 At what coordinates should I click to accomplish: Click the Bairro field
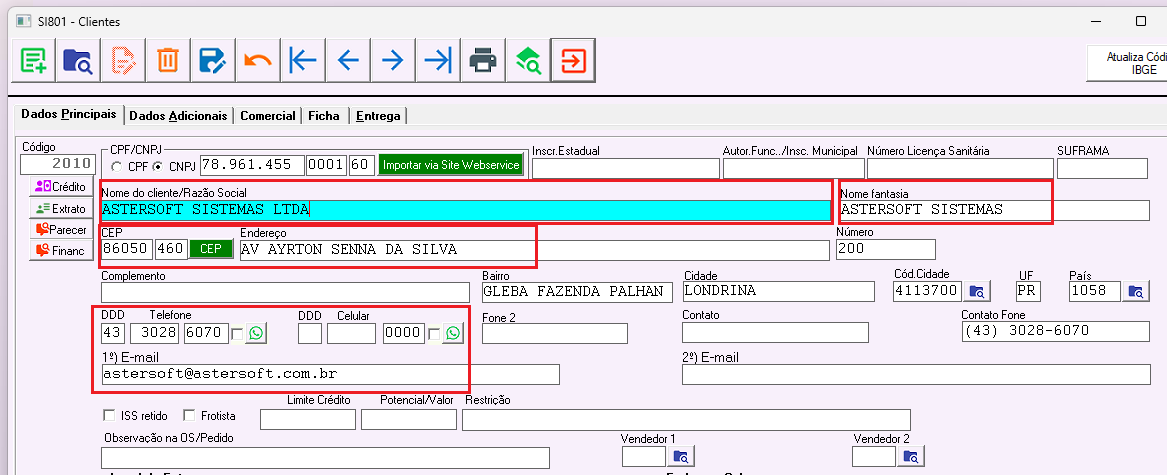[x=577, y=292]
